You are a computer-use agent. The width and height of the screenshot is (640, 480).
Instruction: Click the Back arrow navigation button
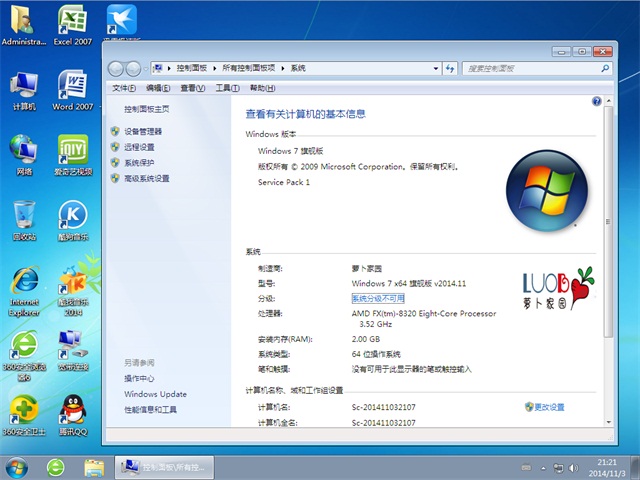tap(116, 68)
